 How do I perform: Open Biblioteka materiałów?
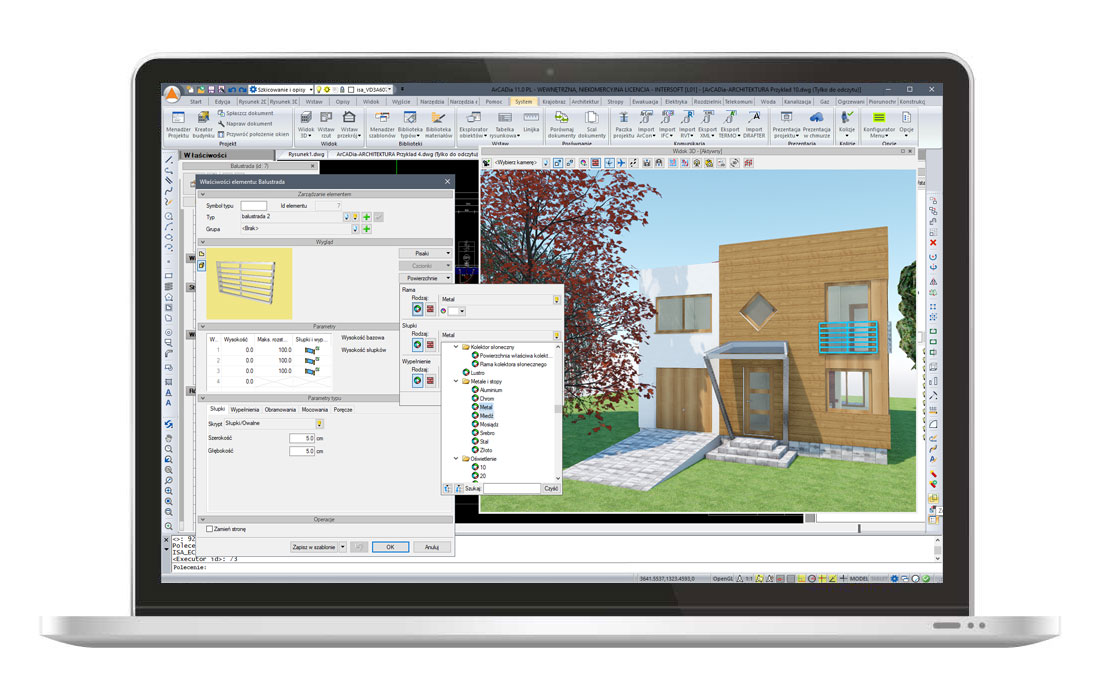[438, 123]
